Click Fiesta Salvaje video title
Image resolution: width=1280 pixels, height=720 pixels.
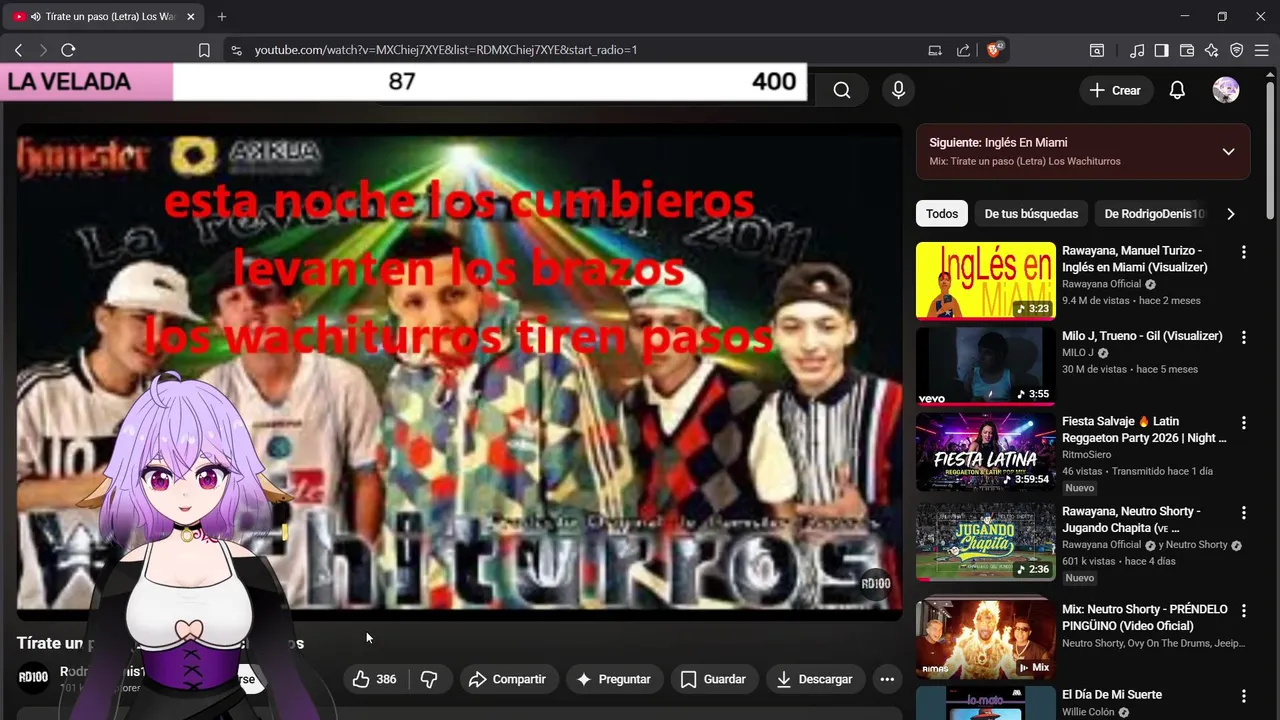[x=1144, y=430]
